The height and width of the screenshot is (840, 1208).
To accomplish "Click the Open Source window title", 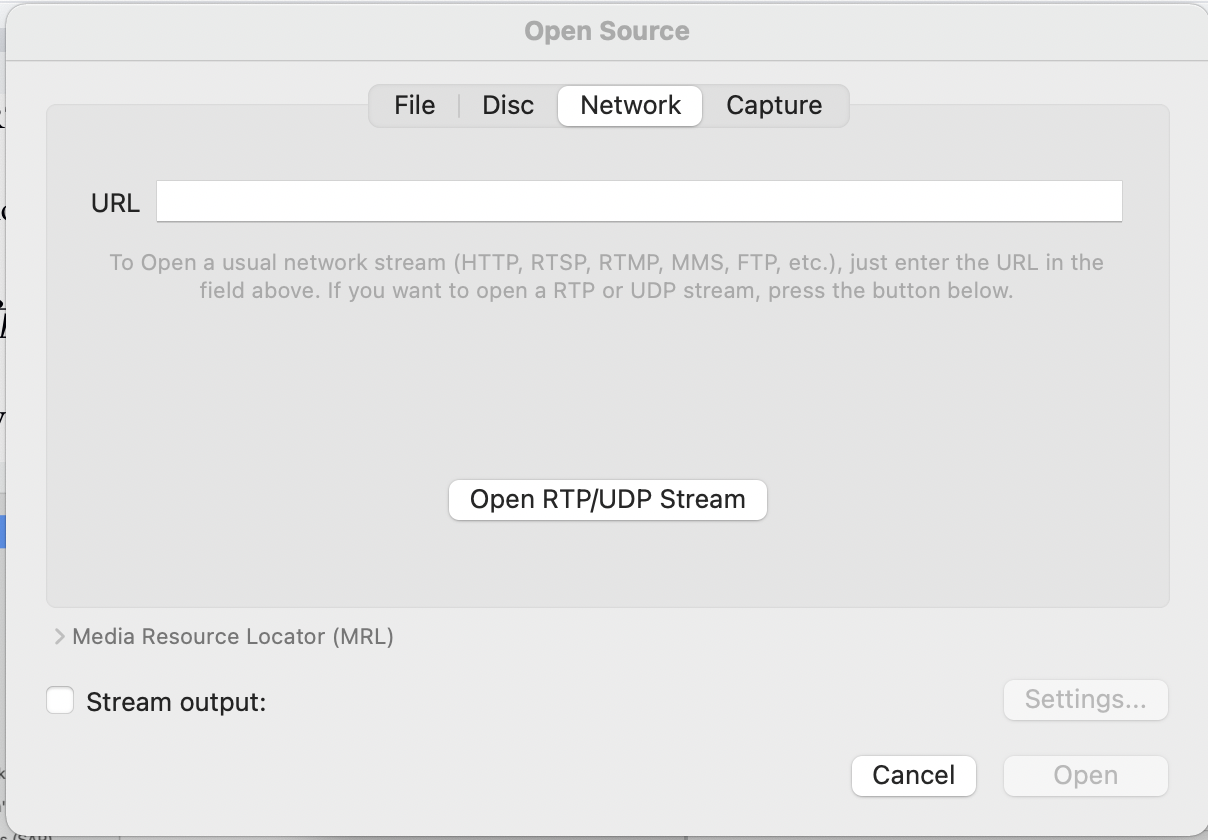I will point(606,31).
